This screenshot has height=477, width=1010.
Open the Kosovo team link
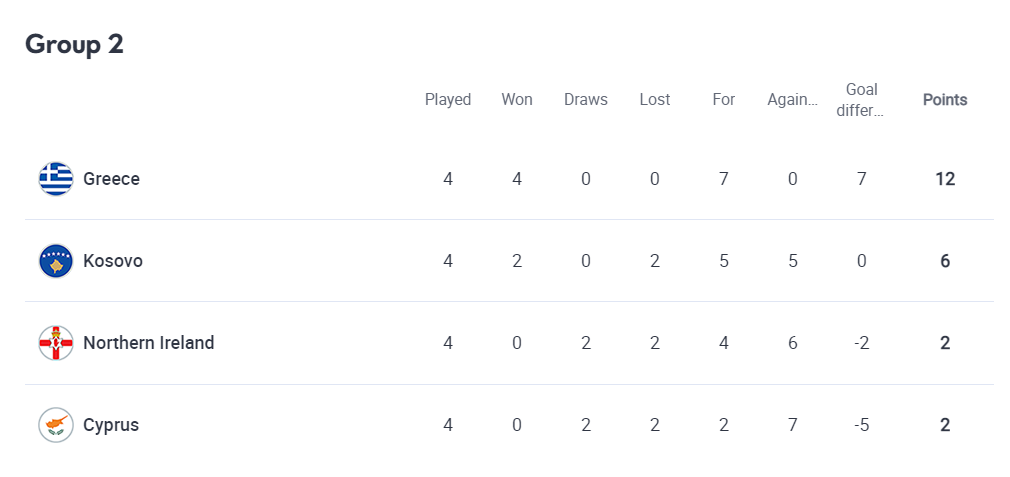[113, 261]
